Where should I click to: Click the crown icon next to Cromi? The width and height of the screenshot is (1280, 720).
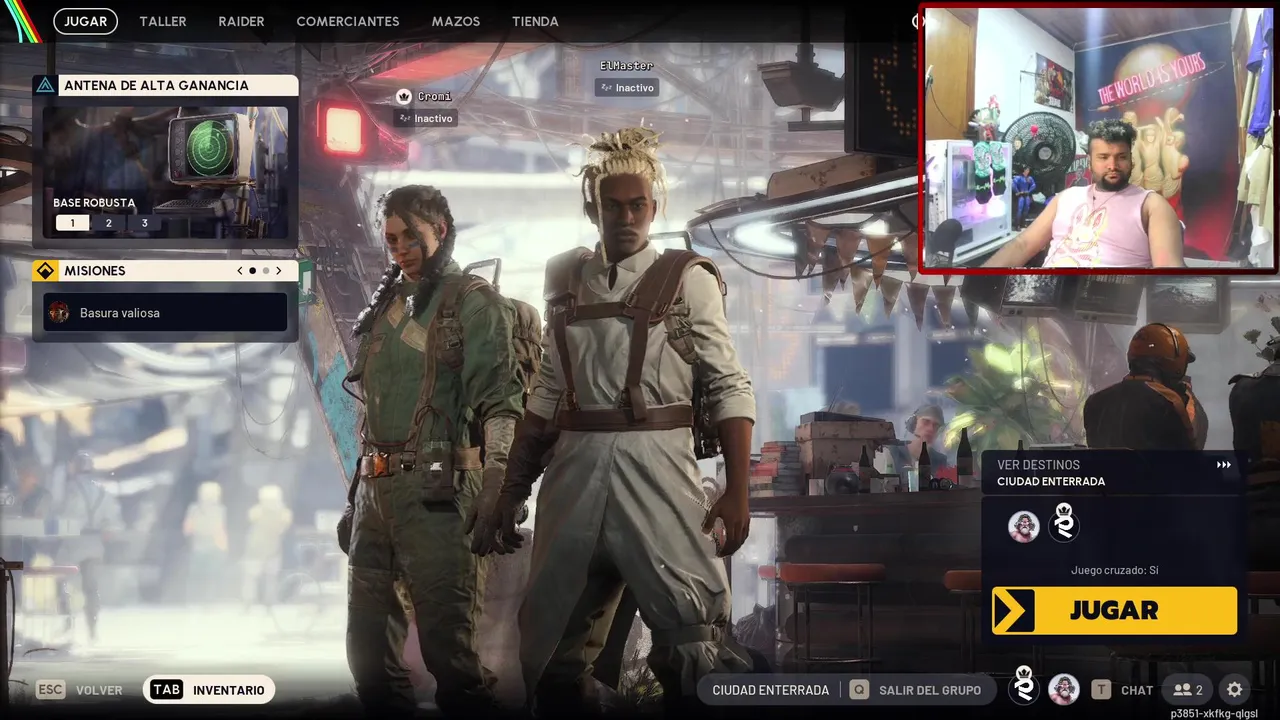point(404,97)
